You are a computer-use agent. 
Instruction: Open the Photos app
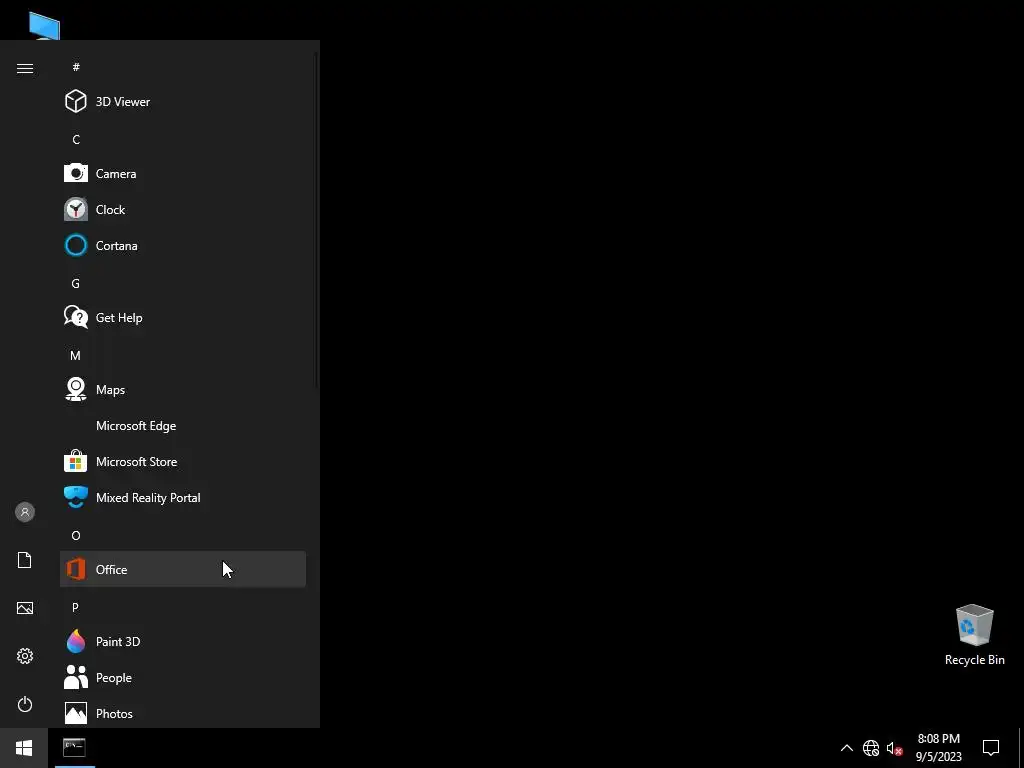(183, 713)
